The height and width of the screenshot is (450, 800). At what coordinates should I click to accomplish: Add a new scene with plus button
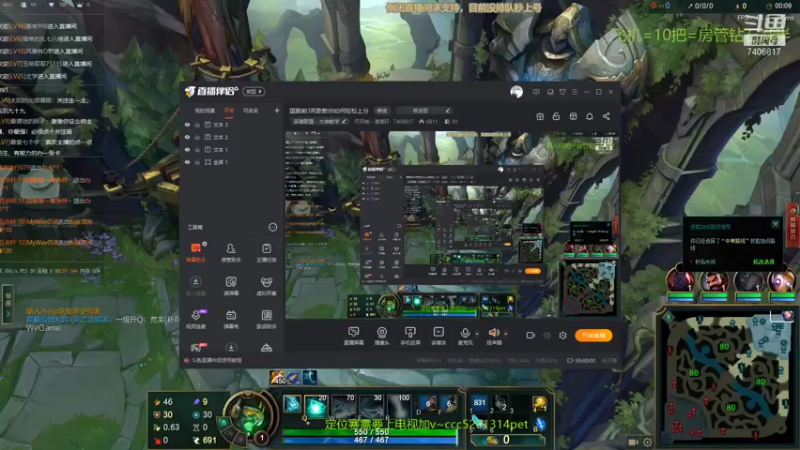pos(277,110)
